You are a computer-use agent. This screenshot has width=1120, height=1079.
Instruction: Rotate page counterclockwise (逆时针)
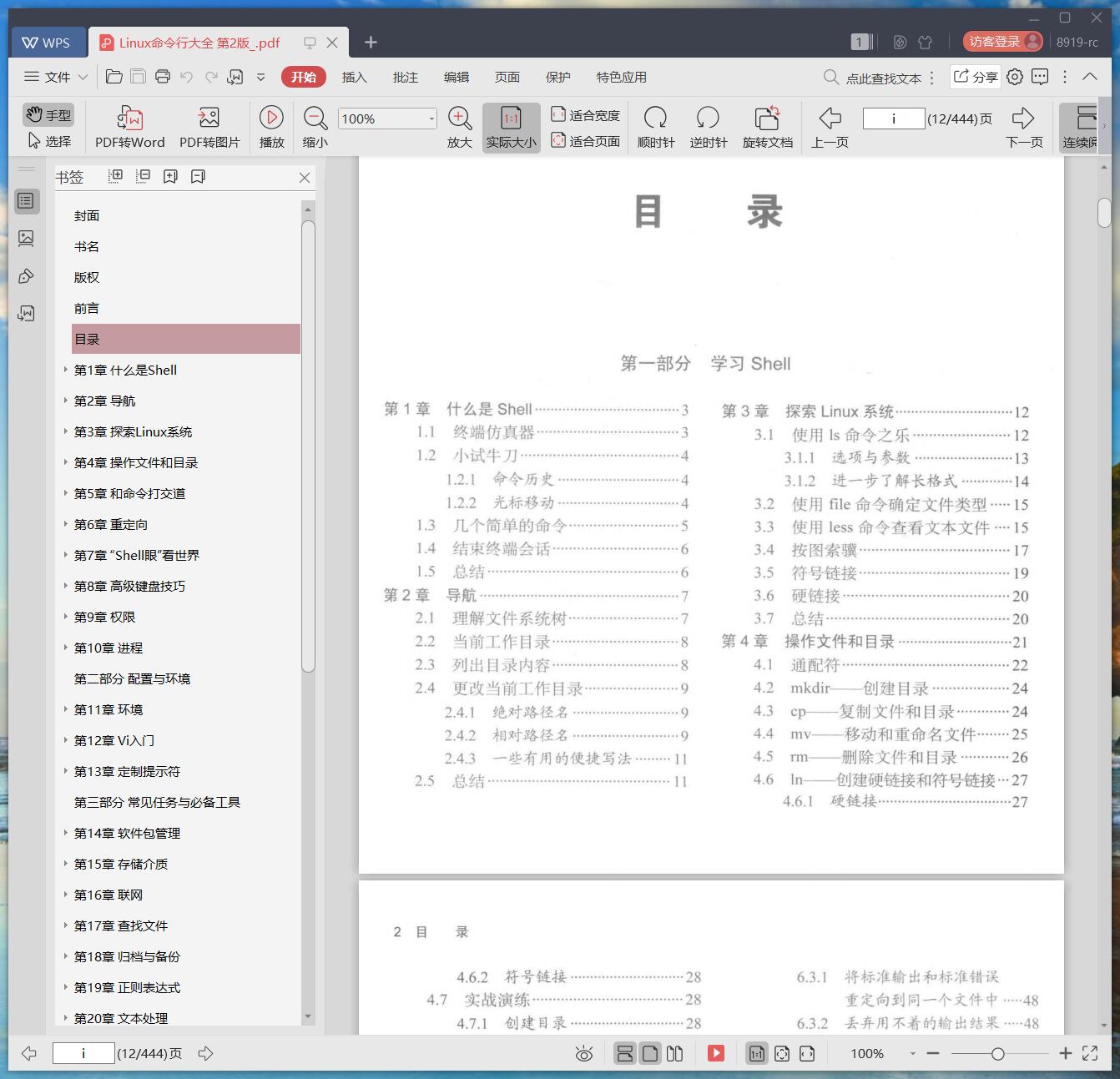pos(708,127)
